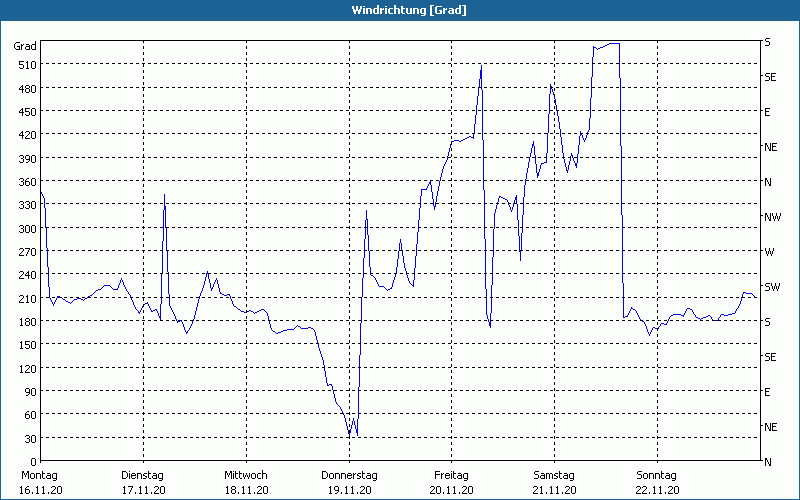Click the chart title 'Windrichtung [Grad]'

(x=409, y=10)
